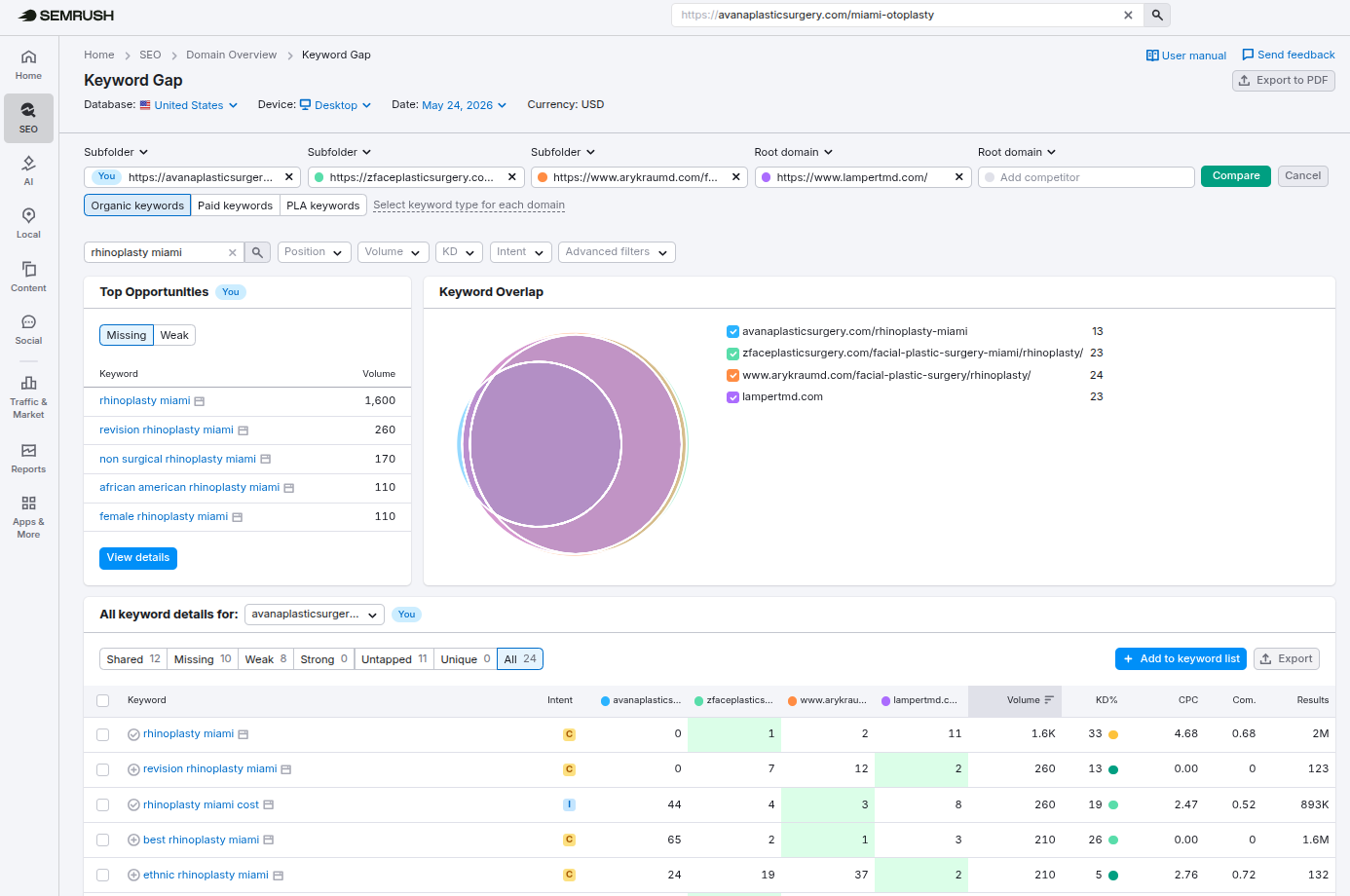Screen dimensions: 1350x896
Task: Open the Desktop device dropdown
Action: (x=335, y=105)
